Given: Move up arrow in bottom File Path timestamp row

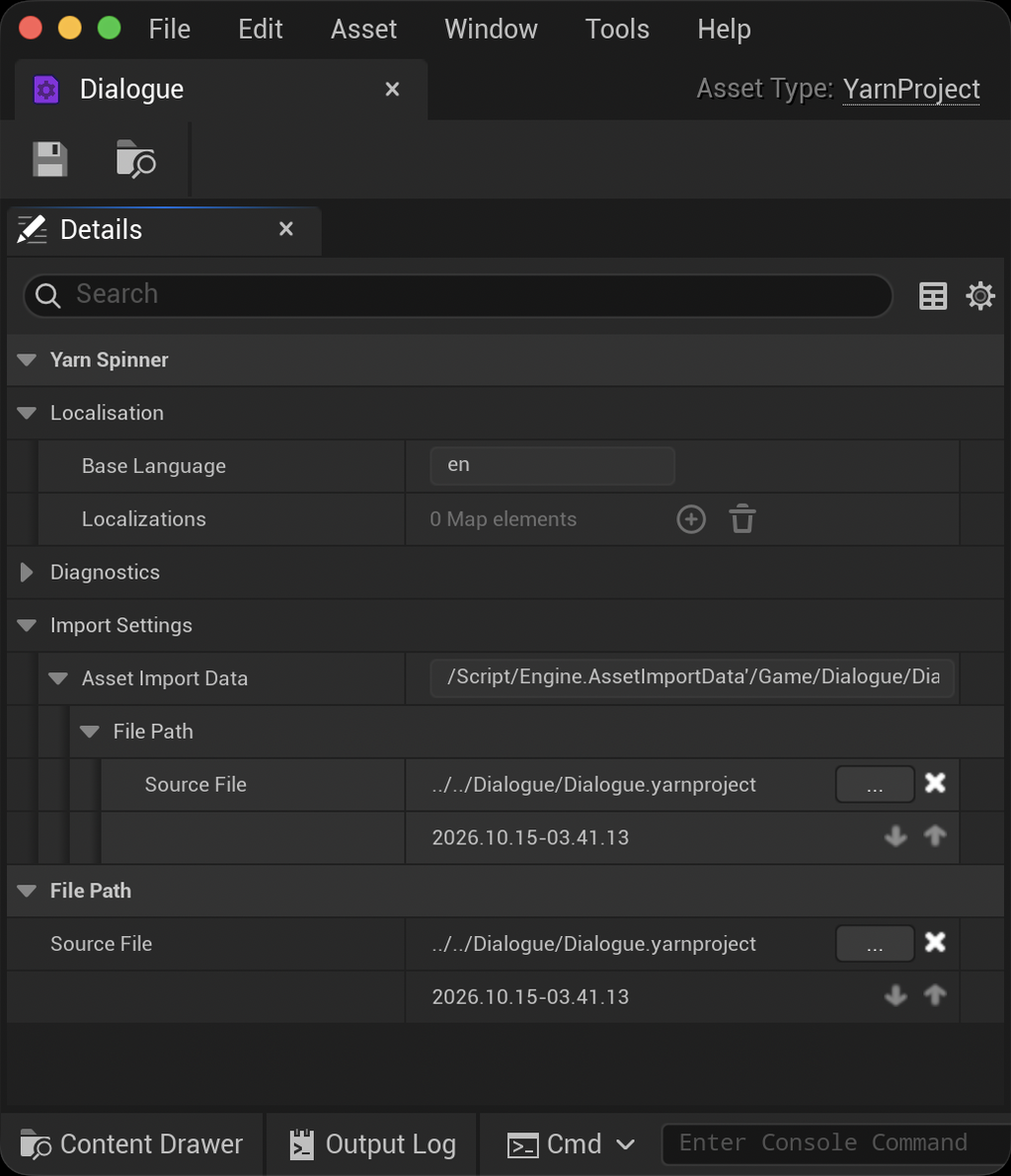Looking at the screenshot, I should point(935,995).
